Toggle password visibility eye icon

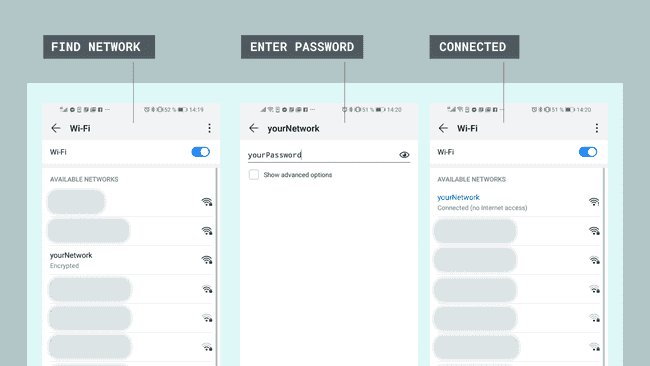tap(404, 155)
